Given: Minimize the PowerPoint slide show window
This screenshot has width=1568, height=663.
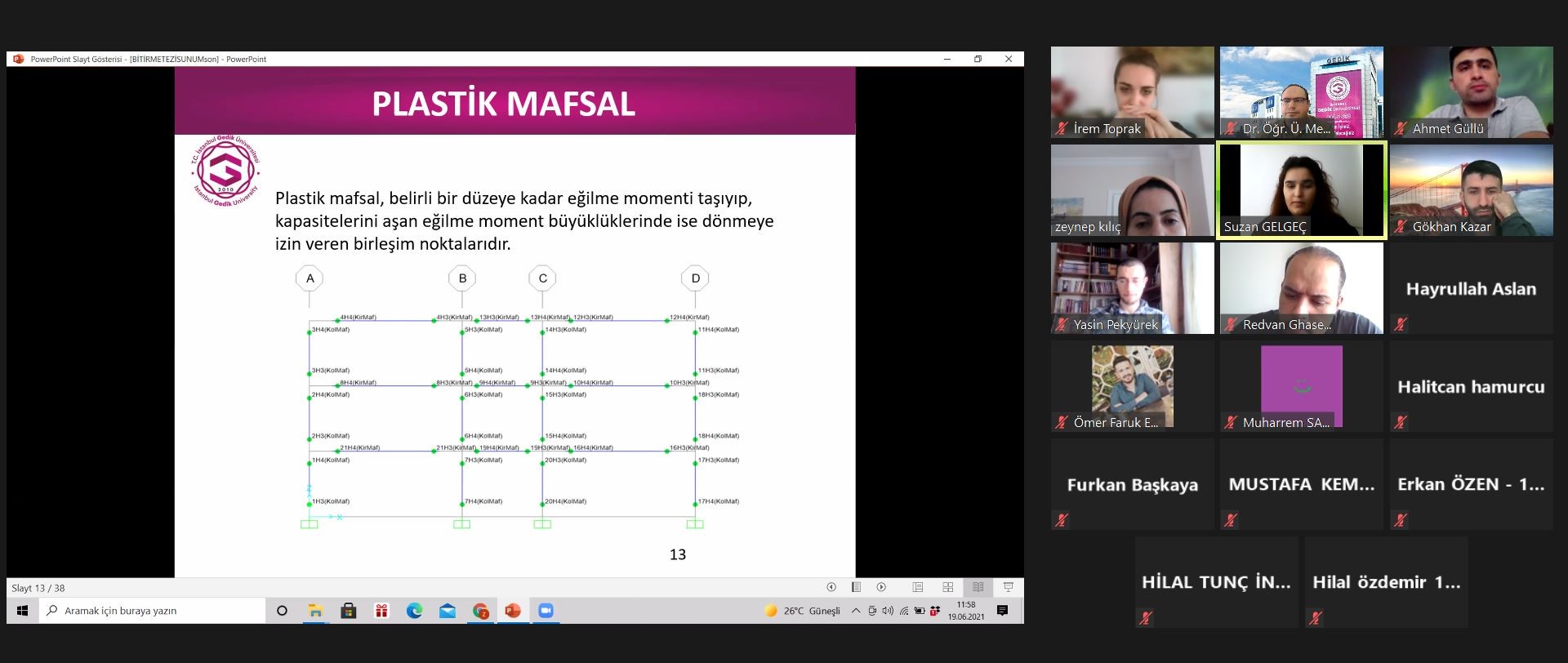Looking at the screenshot, I should pyautogui.click(x=947, y=59).
